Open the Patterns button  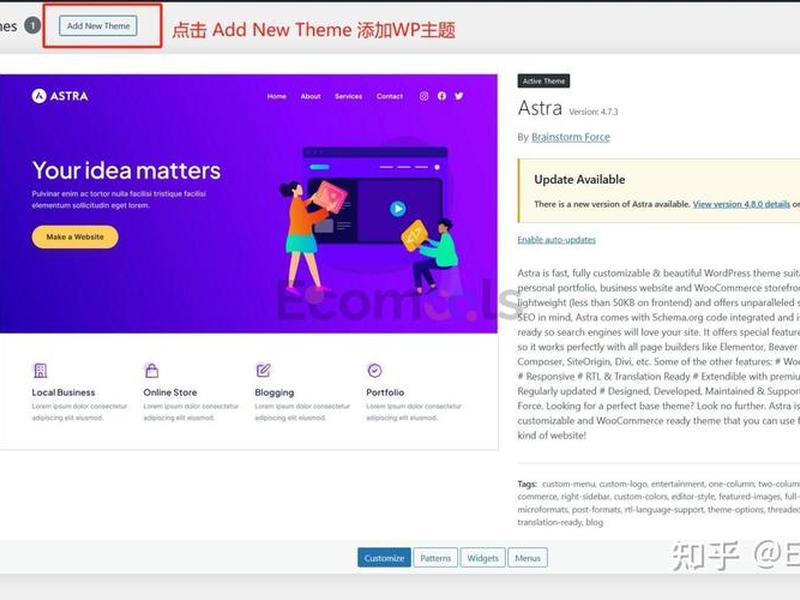pyautogui.click(x=435, y=558)
